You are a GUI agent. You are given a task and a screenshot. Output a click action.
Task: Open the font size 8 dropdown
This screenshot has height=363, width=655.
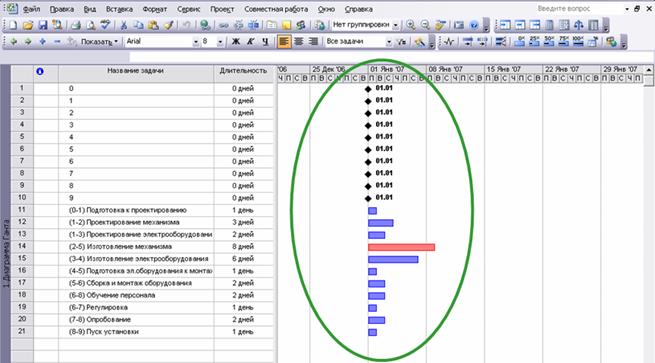coord(220,41)
